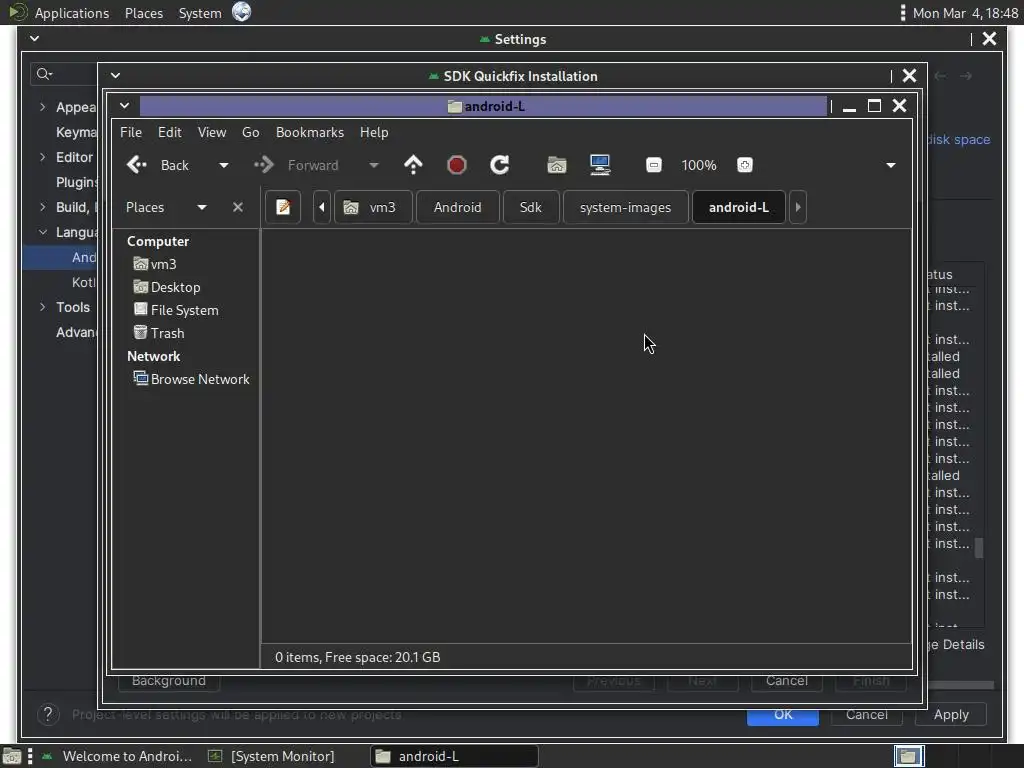1024x768 pixels.
Task: Open the Edit menu
Action: tap(170, 132)
